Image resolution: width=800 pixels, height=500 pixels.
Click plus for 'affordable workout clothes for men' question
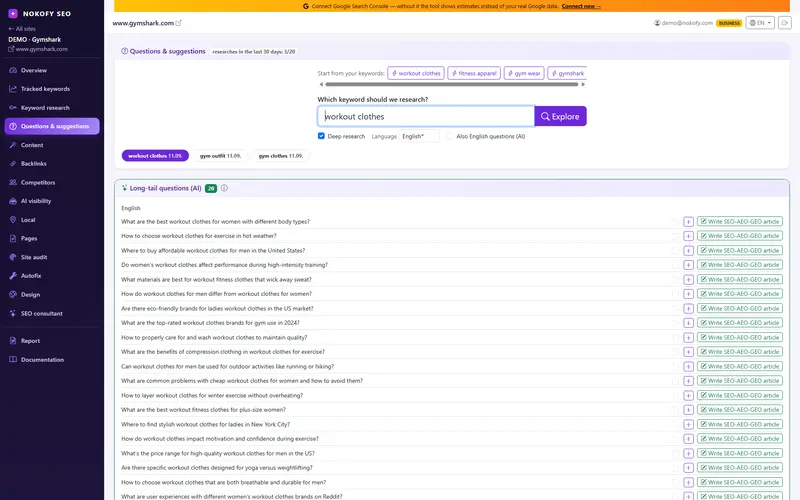click(688, 251)
